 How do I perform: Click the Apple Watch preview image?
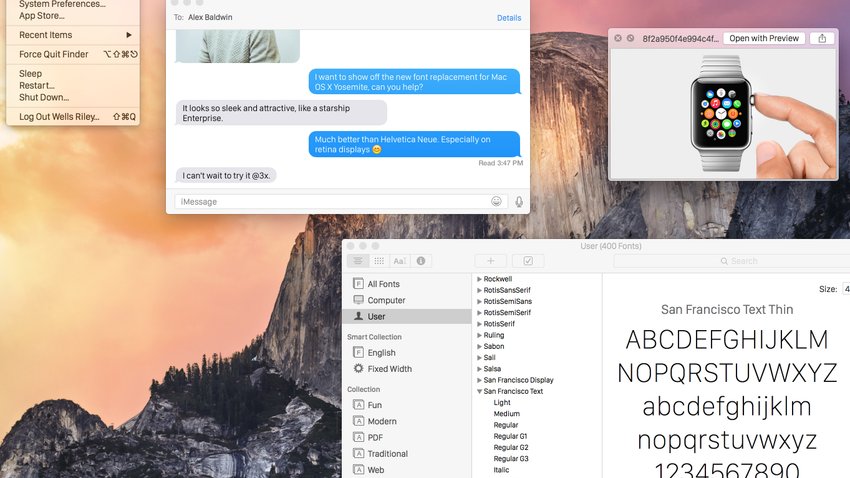pyautogui.click(x=723, y=114)
